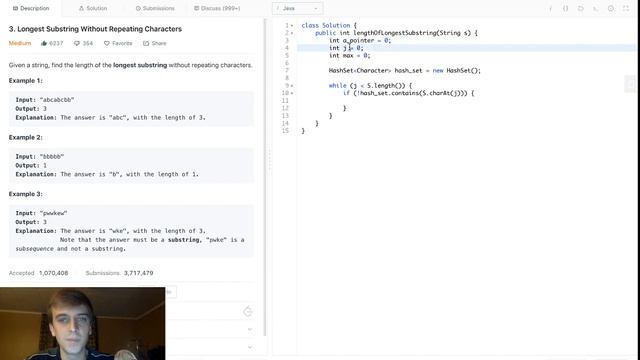Expand the upper chevron section below the logo
Viewport: 640px width, 360px height.
click(250, 329)
